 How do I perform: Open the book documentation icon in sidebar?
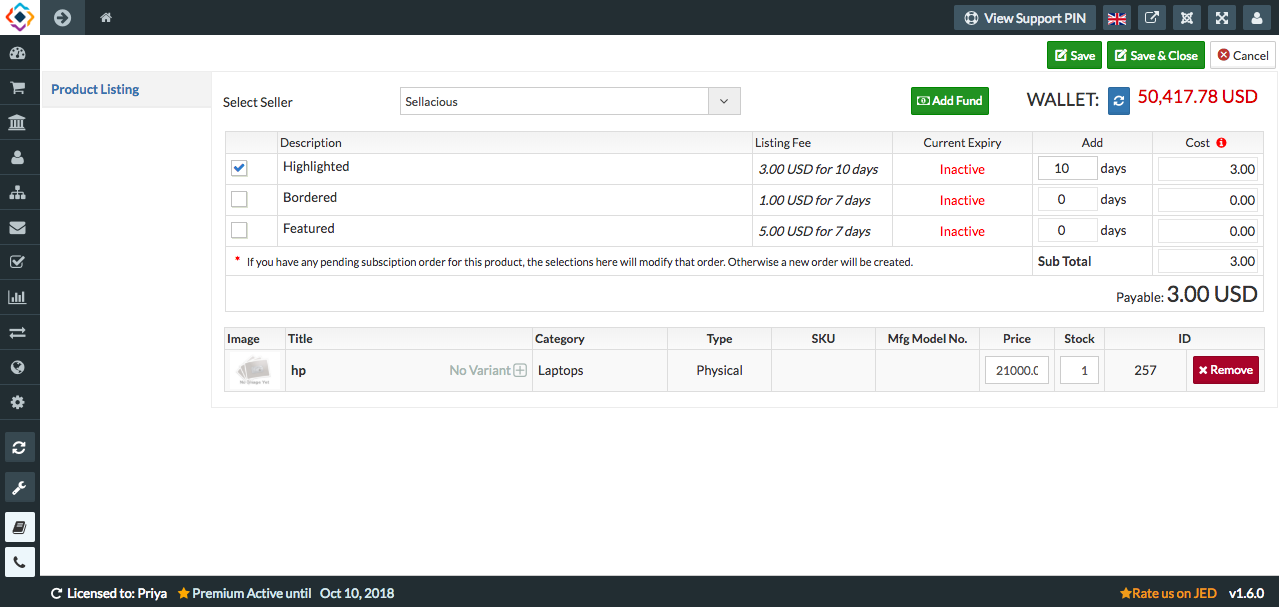pyautogui.click(x=19, y=526)
